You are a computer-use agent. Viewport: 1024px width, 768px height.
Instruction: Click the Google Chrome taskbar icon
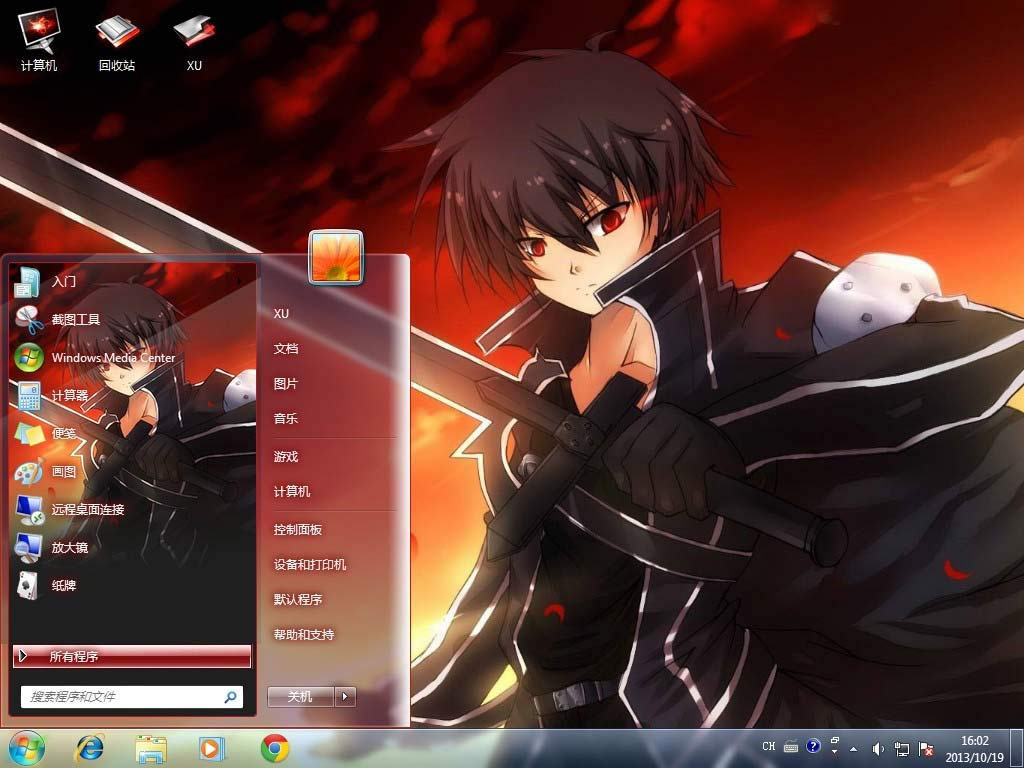click(275, 748)
